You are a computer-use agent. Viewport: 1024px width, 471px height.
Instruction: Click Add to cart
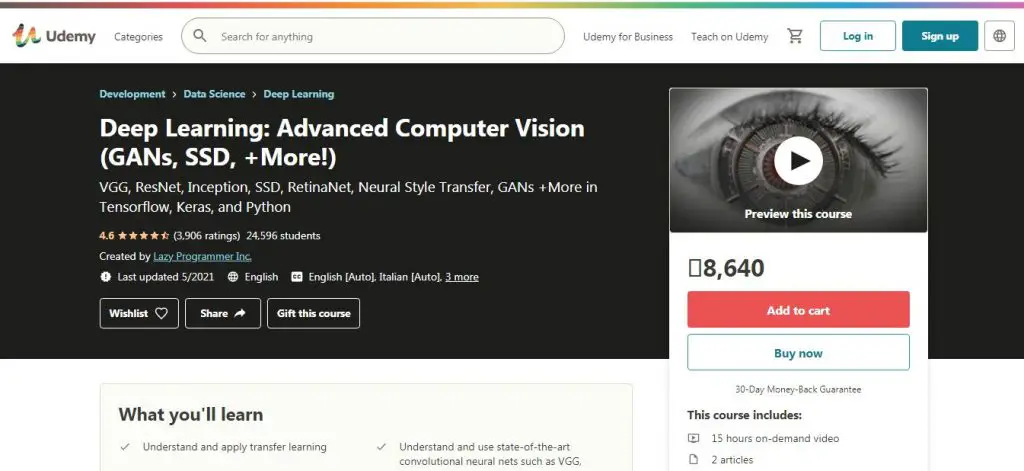point(798,310)
